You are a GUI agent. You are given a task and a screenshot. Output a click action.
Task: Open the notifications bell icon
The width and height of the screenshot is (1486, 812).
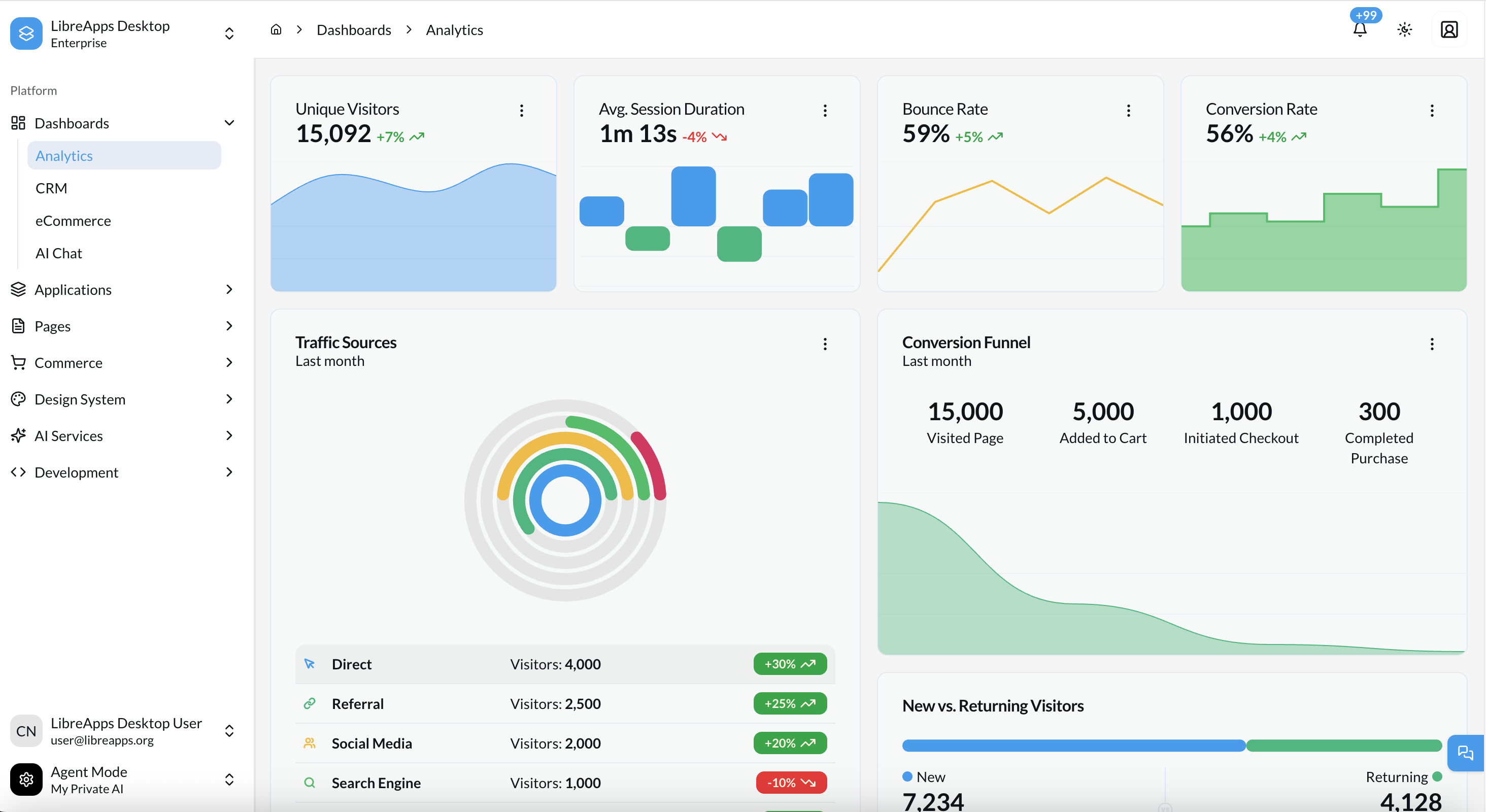click(x=1360, y=29)
